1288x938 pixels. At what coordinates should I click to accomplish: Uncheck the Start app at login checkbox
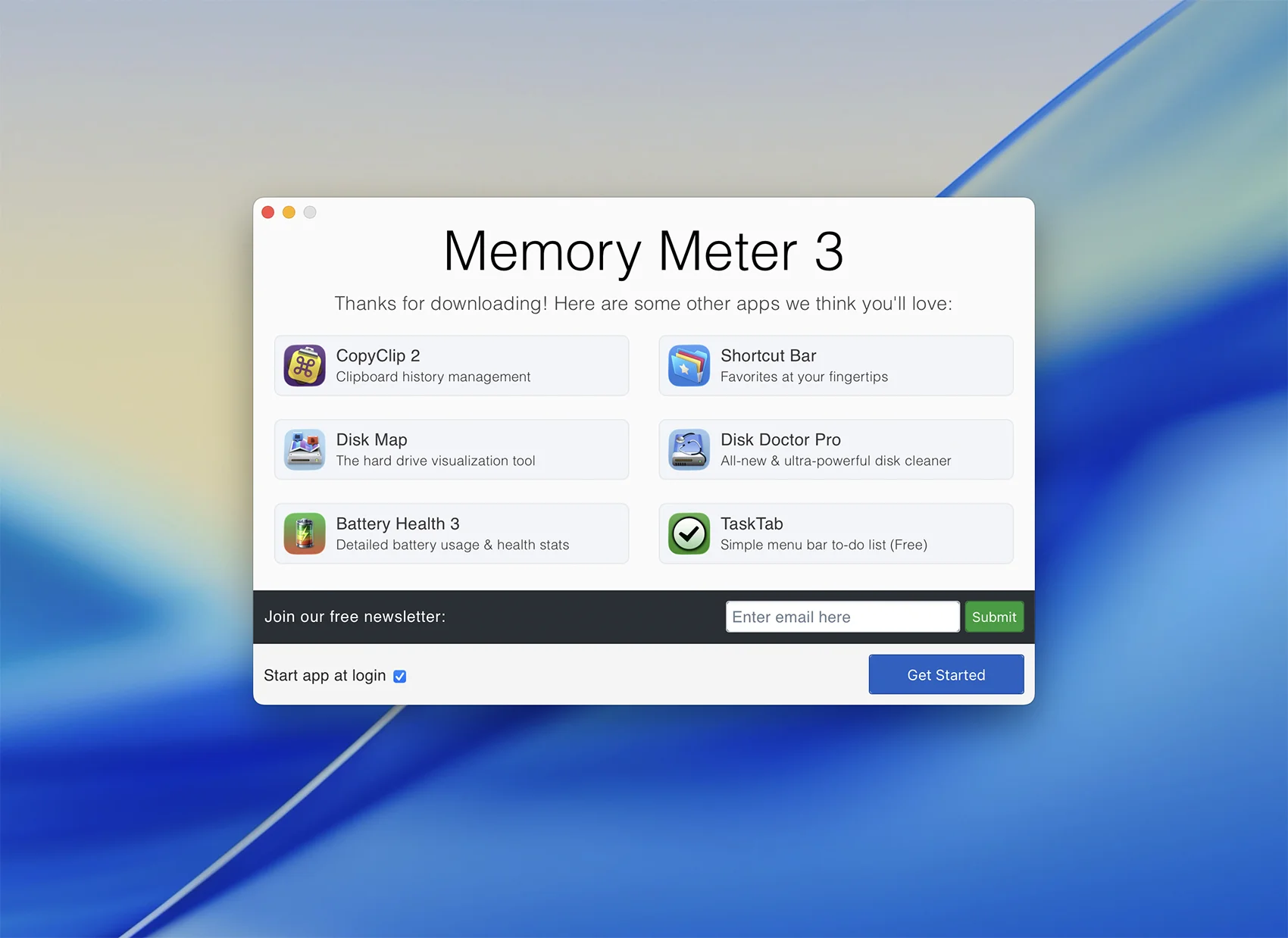(x=400, y=676)
